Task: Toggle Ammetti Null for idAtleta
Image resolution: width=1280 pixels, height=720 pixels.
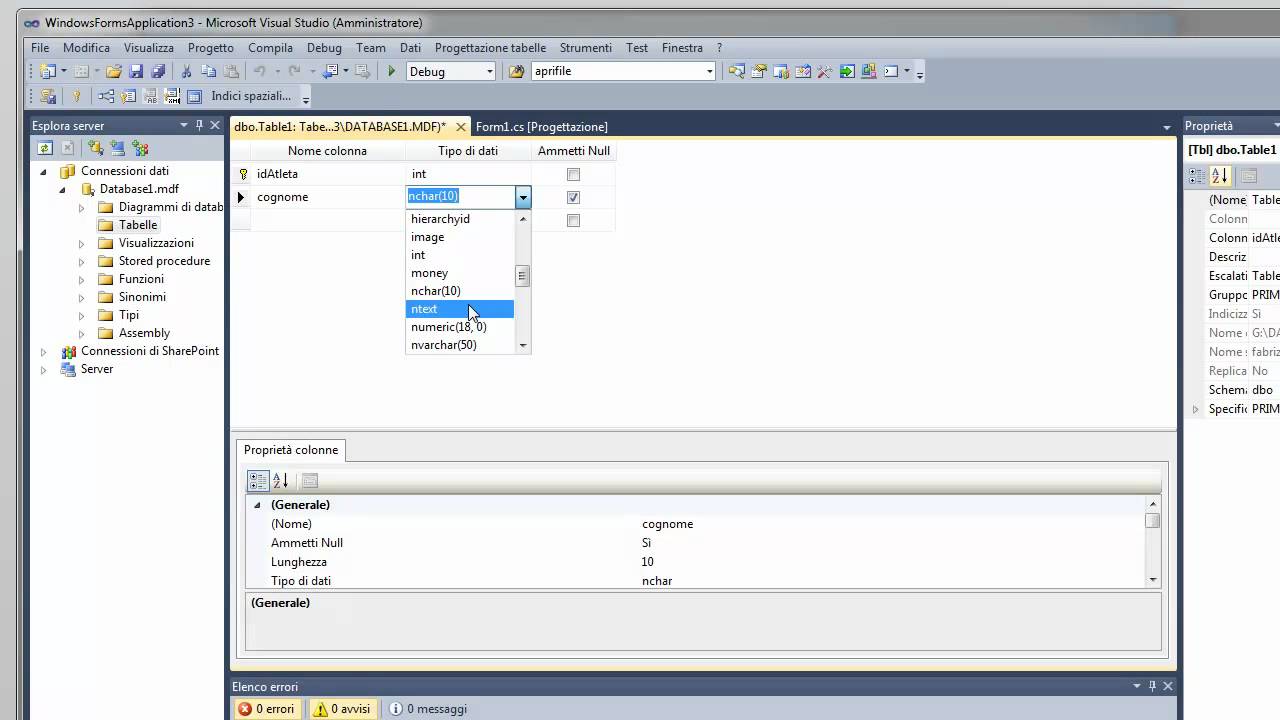Action: (573, 174)
